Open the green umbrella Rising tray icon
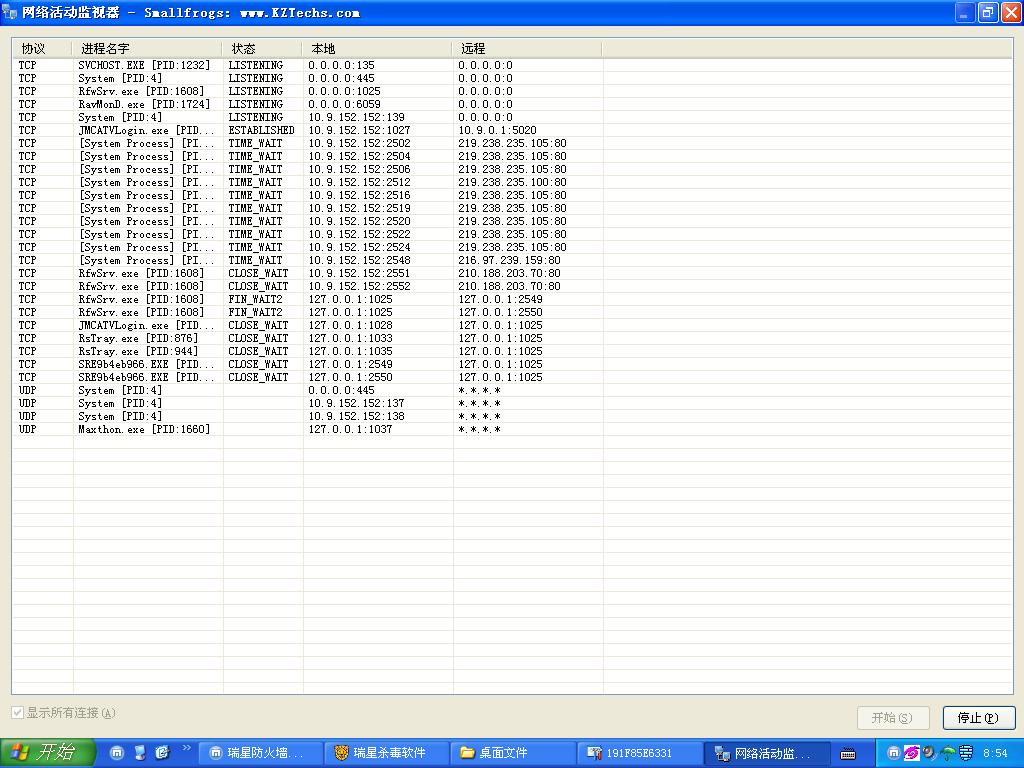The image size is (1024, 768). pos(947,753)
